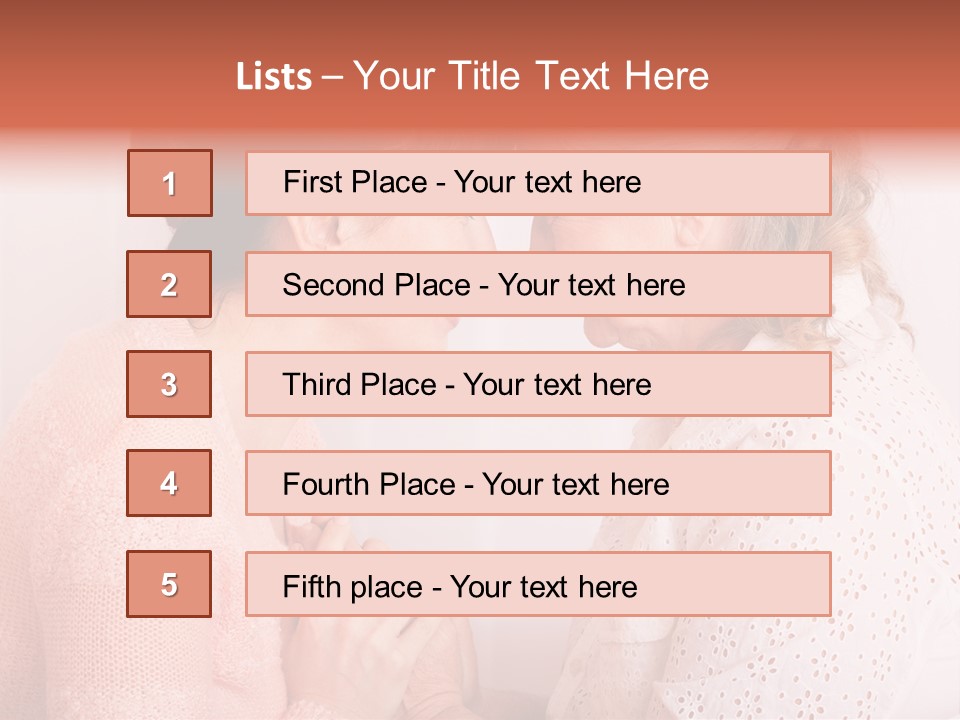Screen dimensions: 960x720
Task: Select the number 2 box
Action: point(169,284)
